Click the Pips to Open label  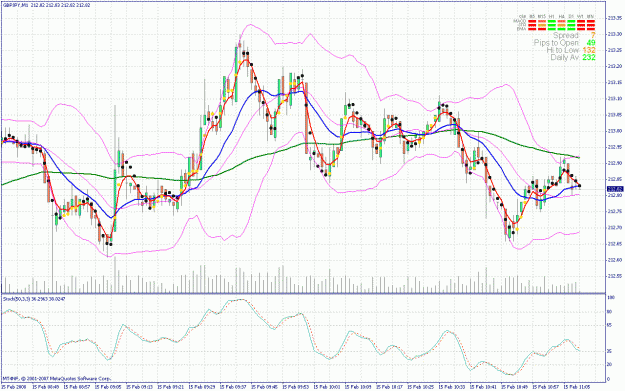coord(556,43)
